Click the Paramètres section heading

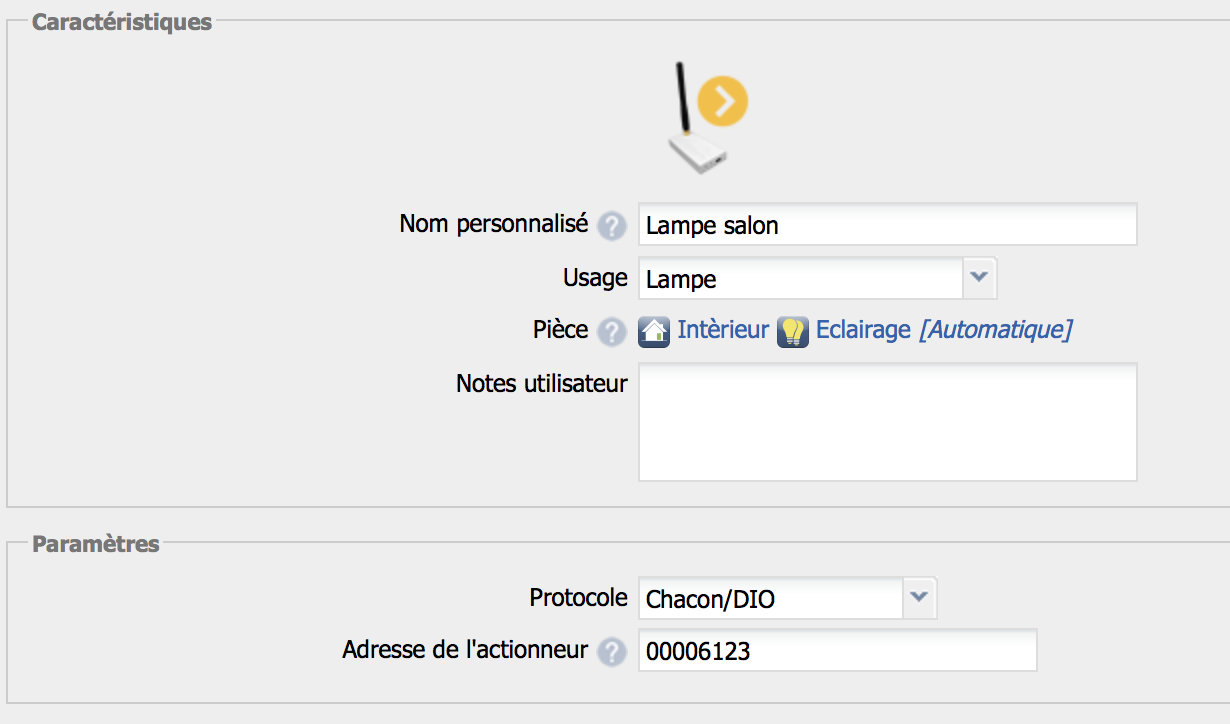click(x=96, y=544)
